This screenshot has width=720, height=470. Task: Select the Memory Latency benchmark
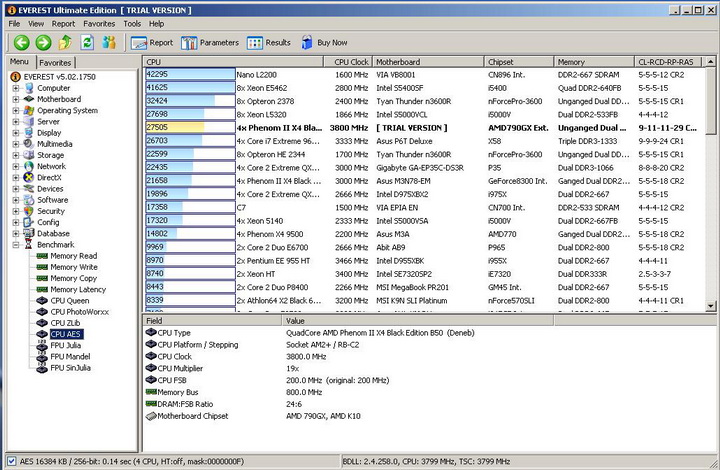(78, 290)
